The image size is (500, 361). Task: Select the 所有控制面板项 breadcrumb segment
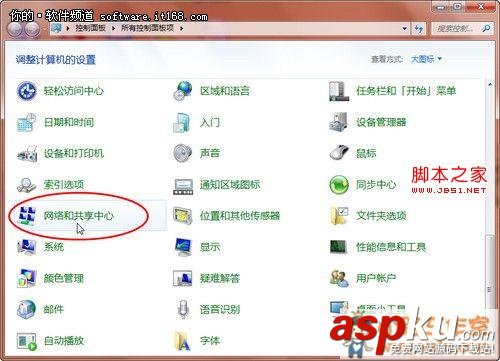(x=147, y=28)
